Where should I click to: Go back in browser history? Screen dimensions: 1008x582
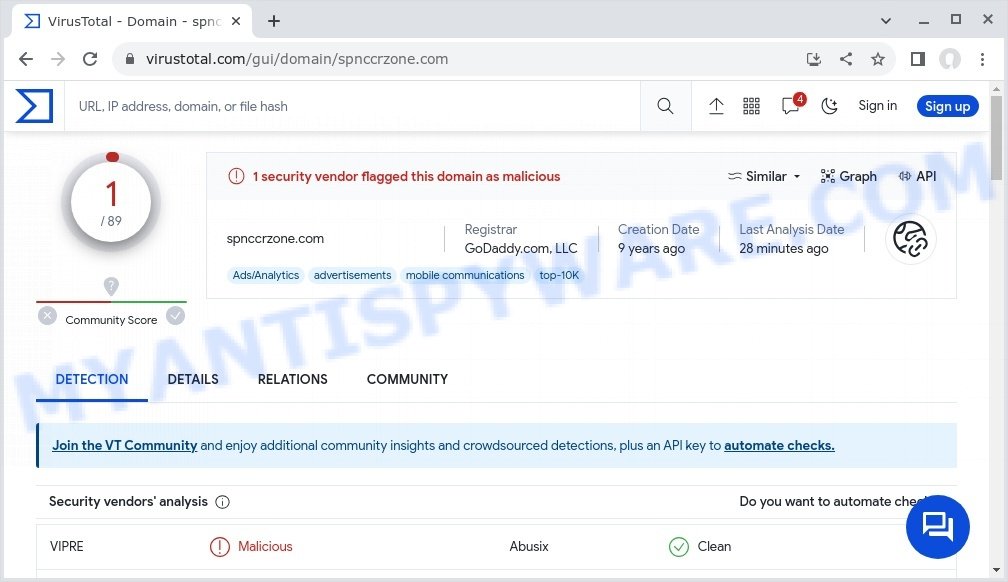click(x=26, y=59)
